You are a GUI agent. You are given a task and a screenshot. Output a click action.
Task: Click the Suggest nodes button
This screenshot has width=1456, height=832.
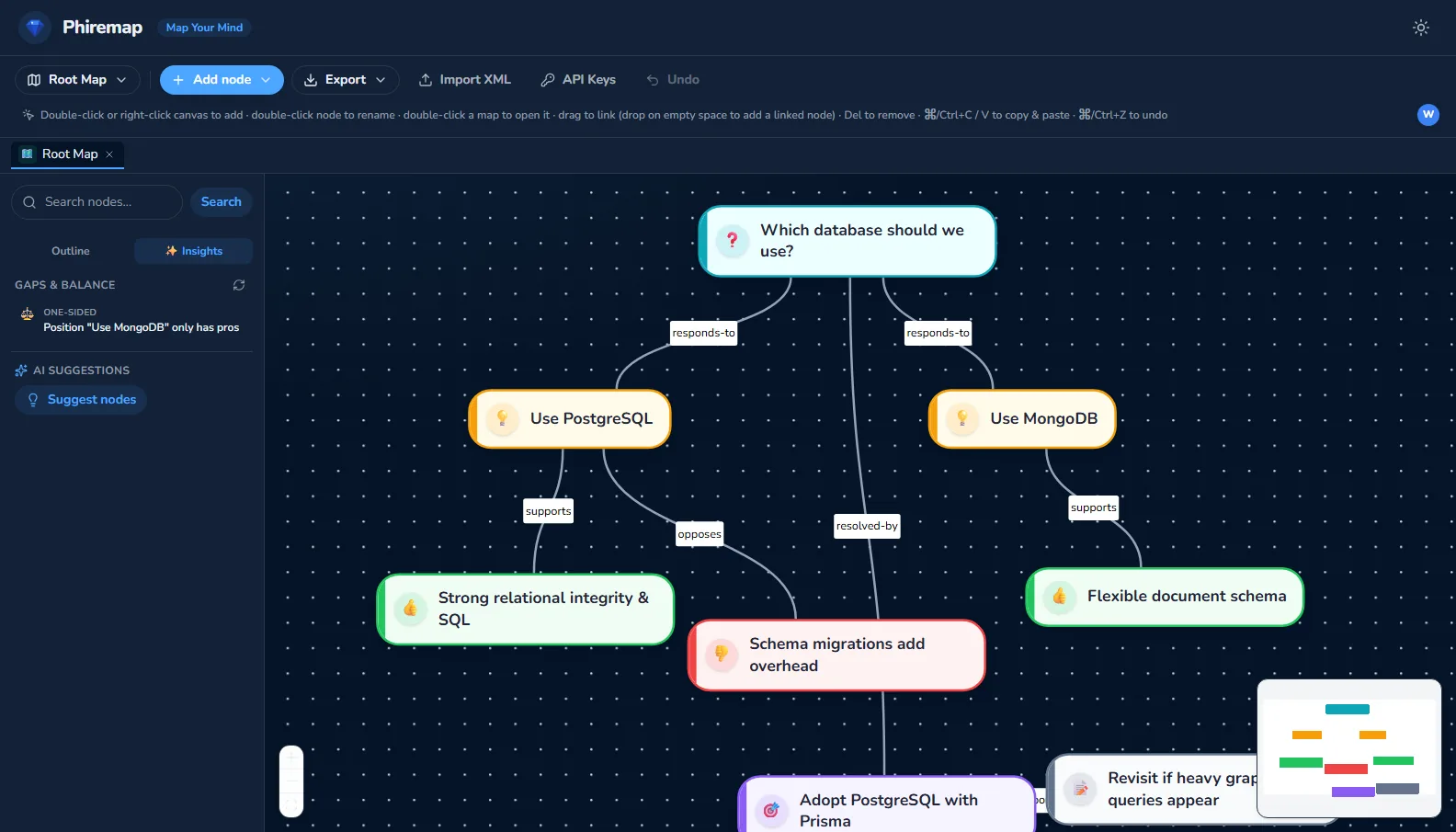click(81, 400)
